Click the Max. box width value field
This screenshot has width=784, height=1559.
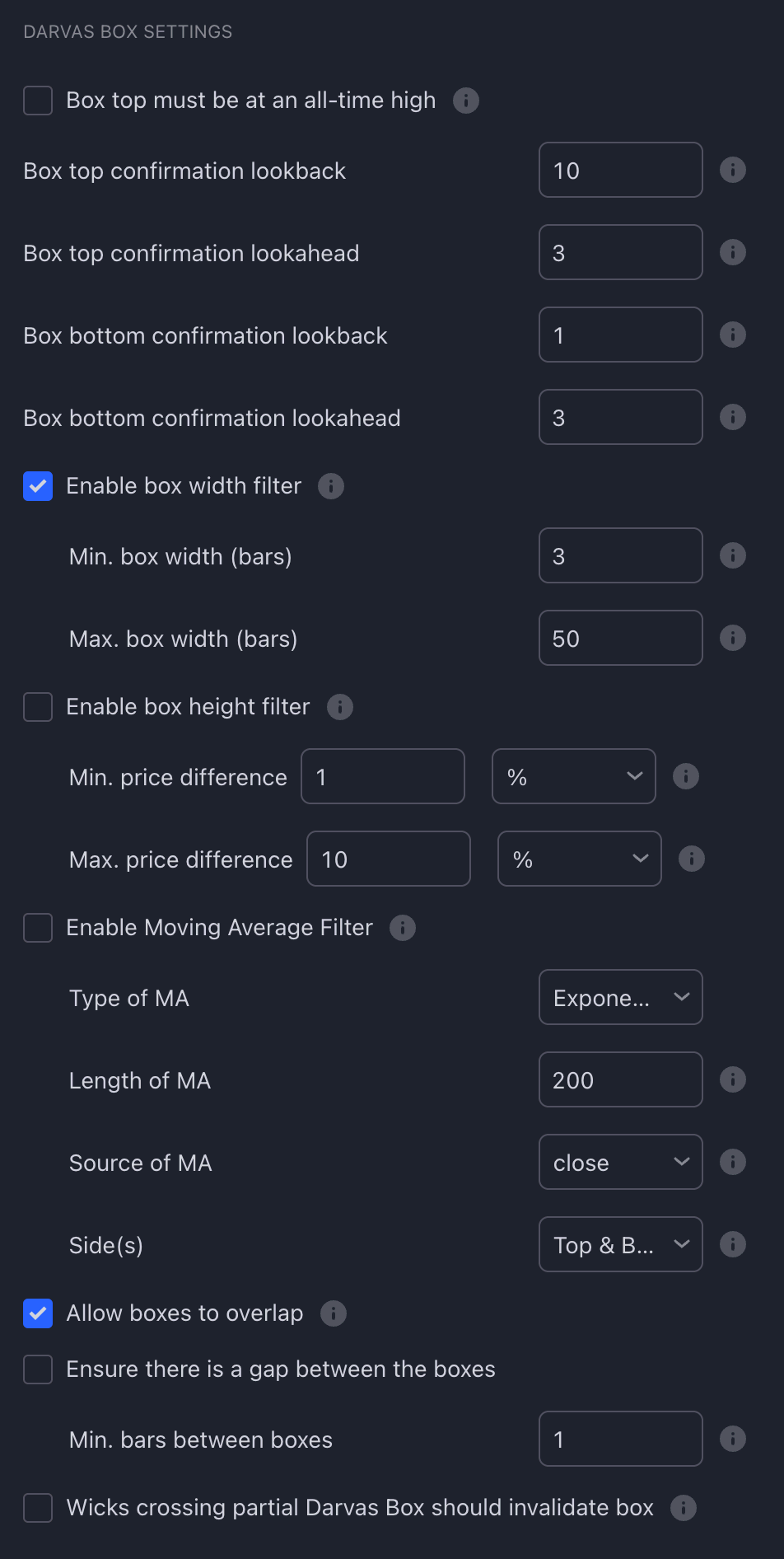coord(620,638)
